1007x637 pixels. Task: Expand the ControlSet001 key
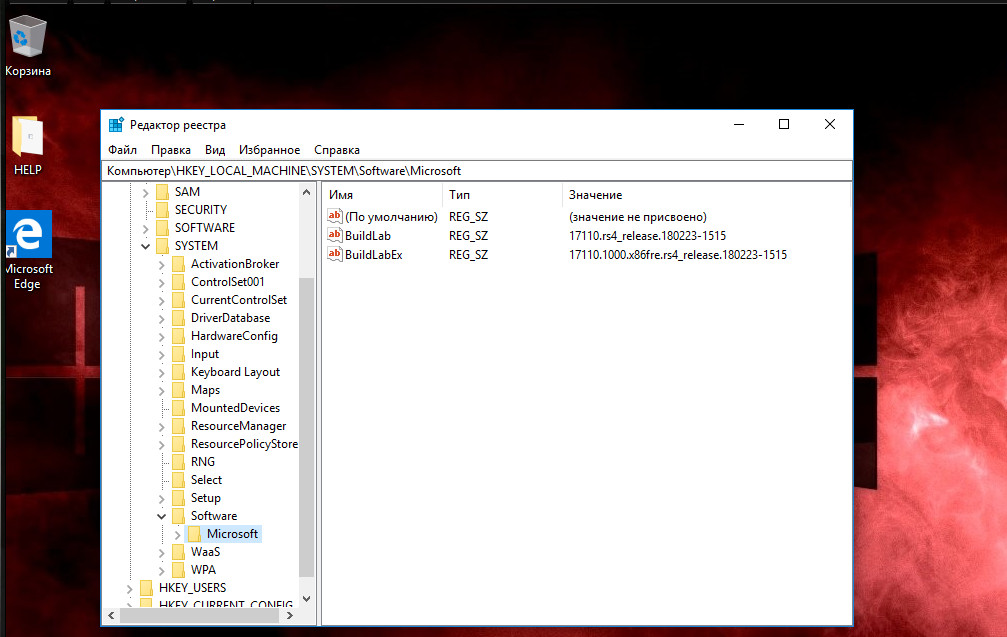[x=161, y=283]
